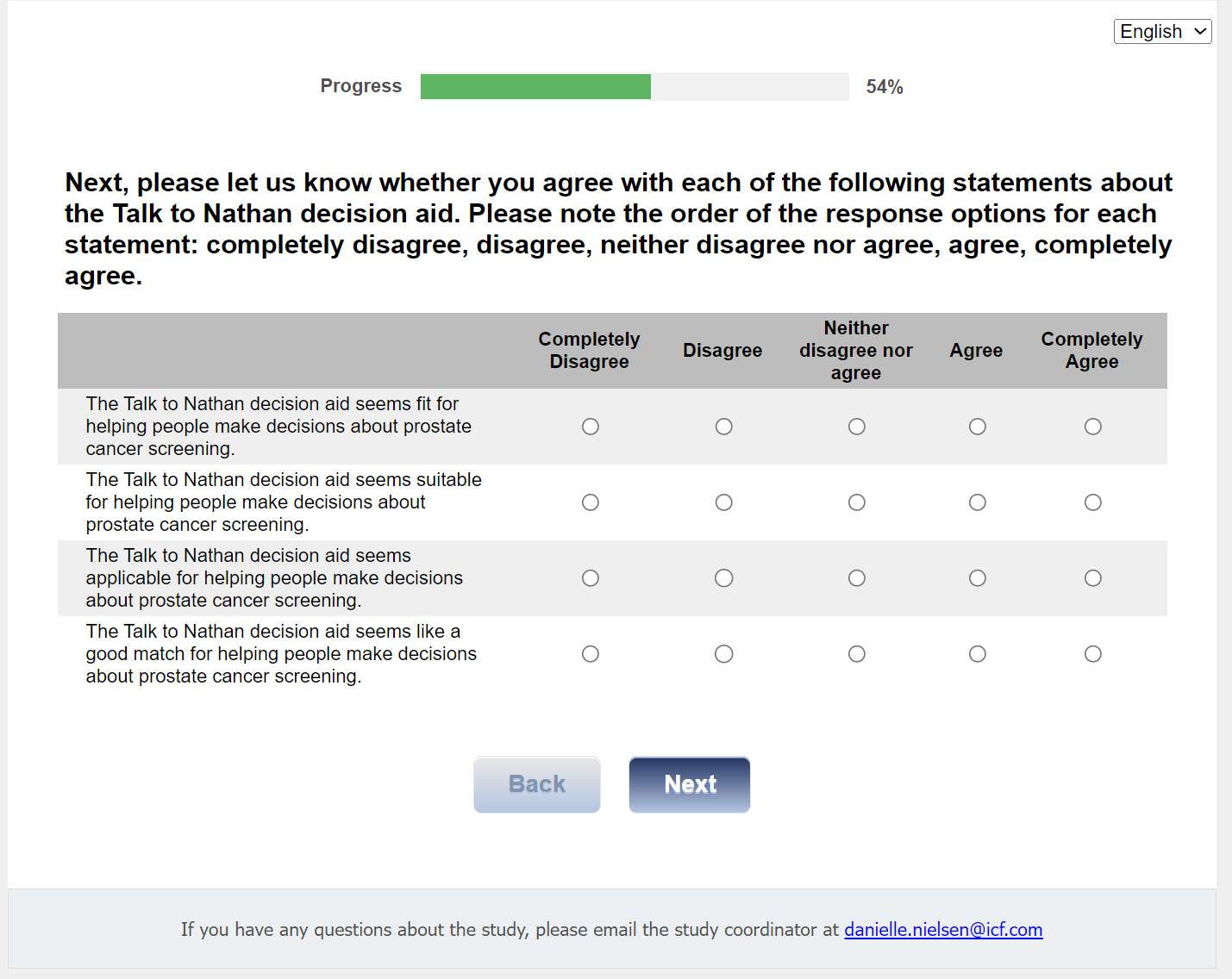Select Neither for the 'seems suitable' statement
Viewport: 1232px width, 979px height.
coord(856,502)
